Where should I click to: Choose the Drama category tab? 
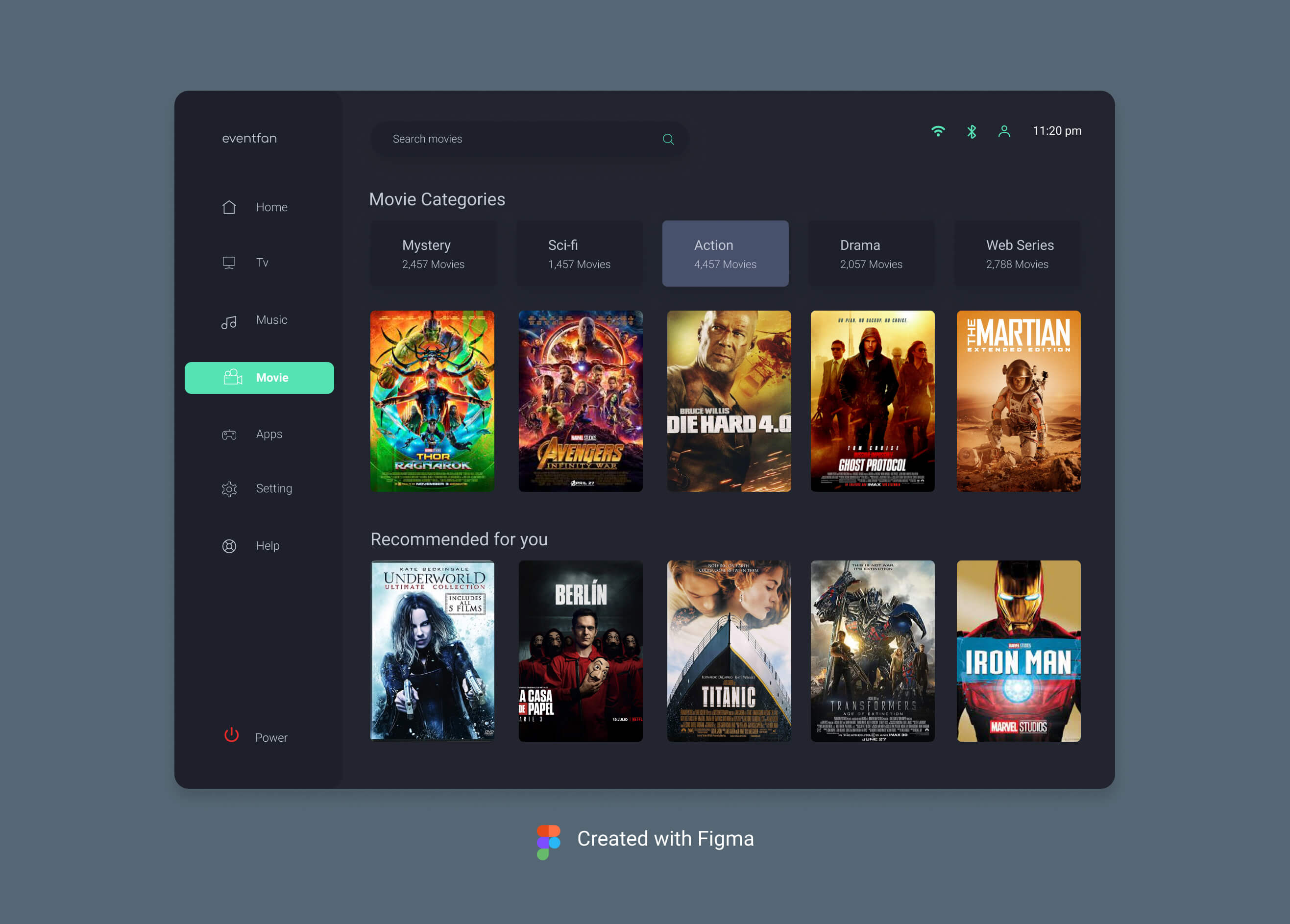point(871,254)
